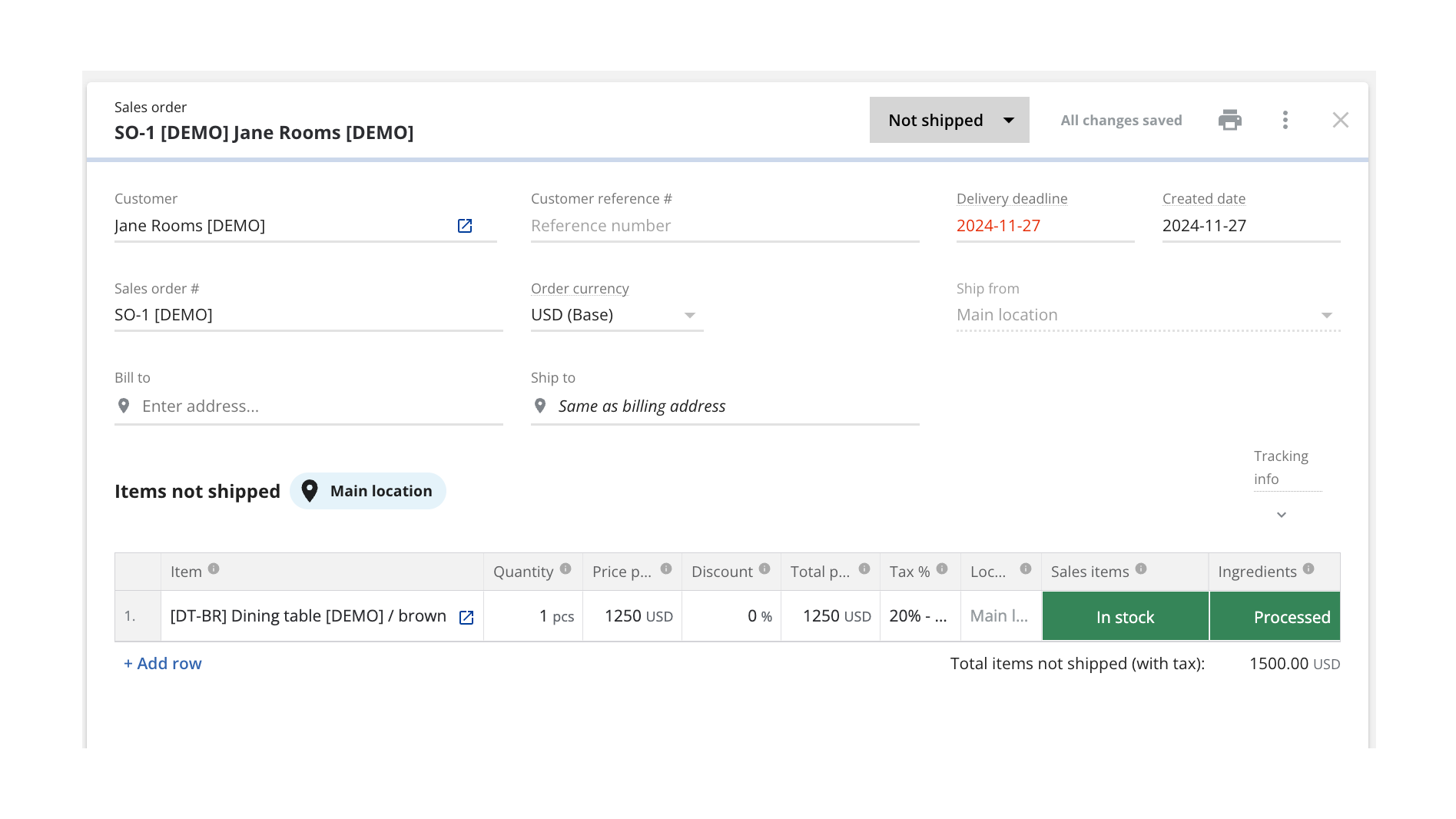The image size is (1456, 819).
Task: Expand the Tracking info section
Action: click(x=1281, y=514)
